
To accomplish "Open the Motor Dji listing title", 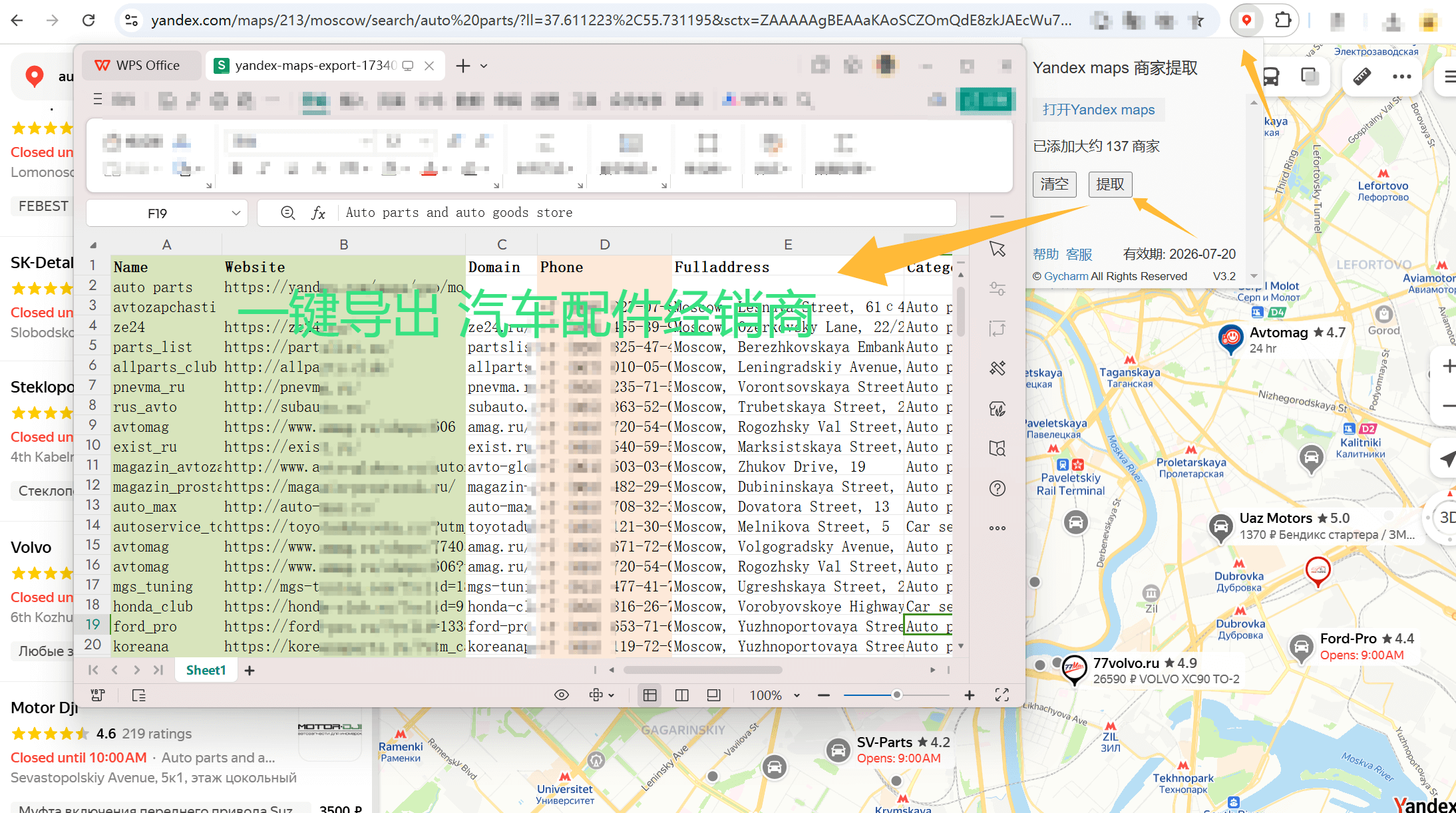I will [44, 707].
